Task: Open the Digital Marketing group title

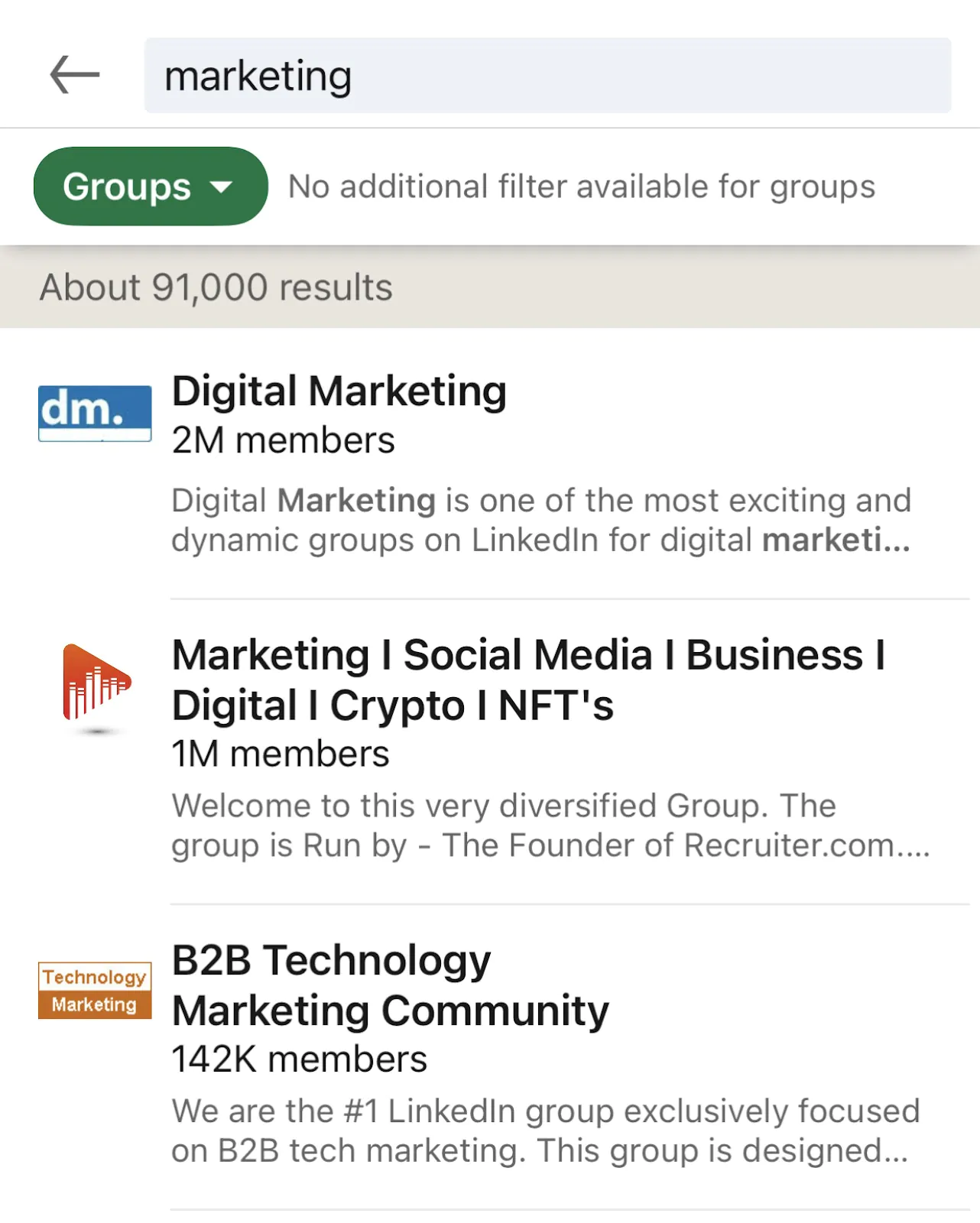Action: [339, 391]
